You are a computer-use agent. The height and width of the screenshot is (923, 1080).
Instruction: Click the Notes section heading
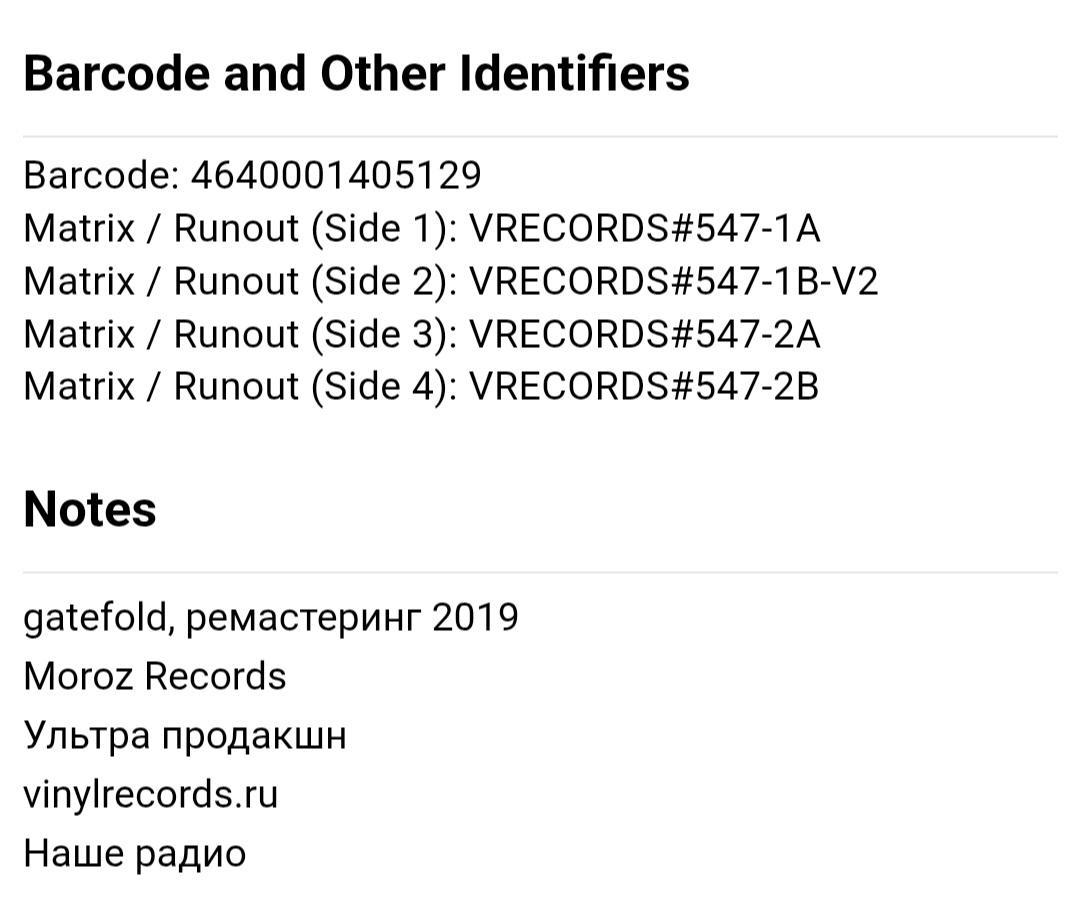(90, 510)
